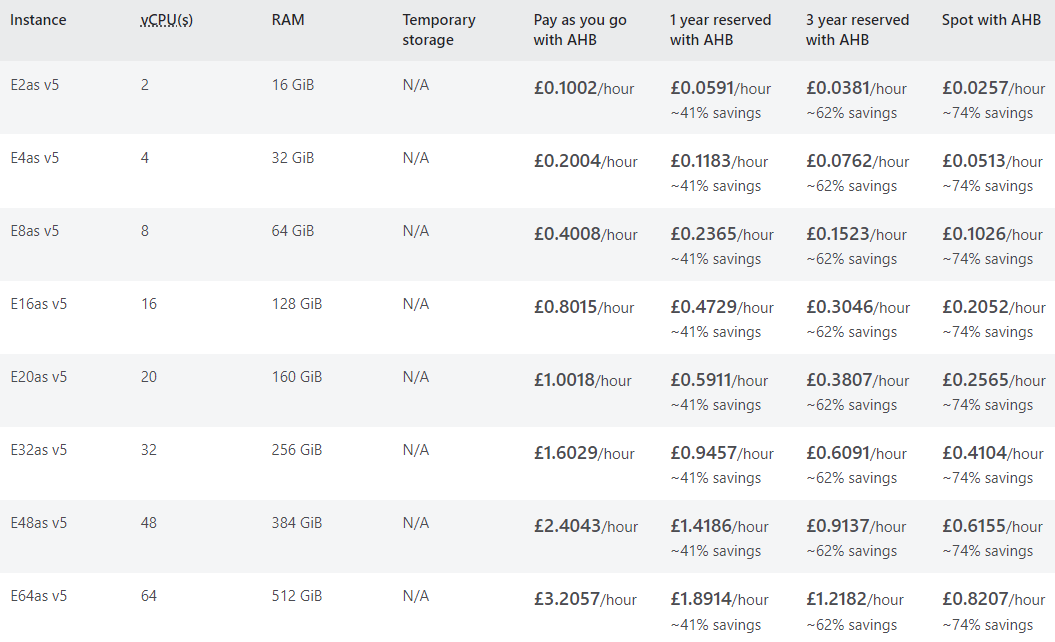
Task: Click the E48as v5 instance name
Action: coord(39,523)
